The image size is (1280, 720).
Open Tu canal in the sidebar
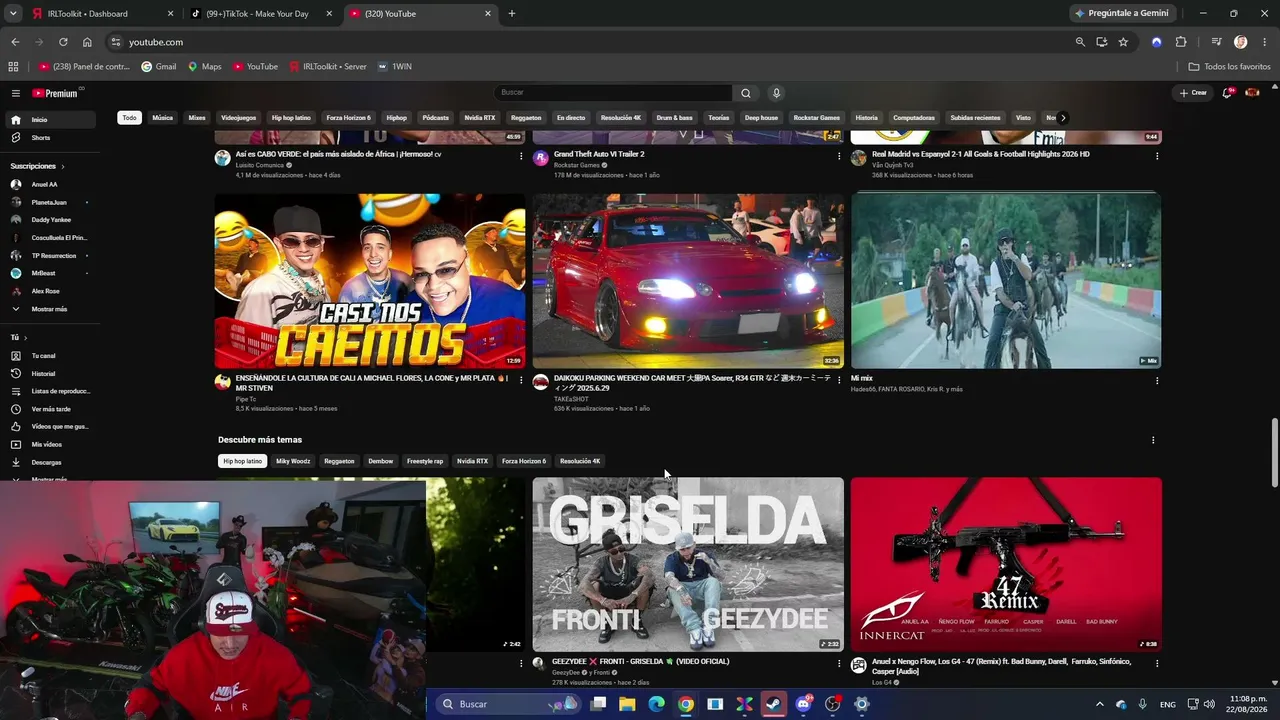[x=52, y=356]
